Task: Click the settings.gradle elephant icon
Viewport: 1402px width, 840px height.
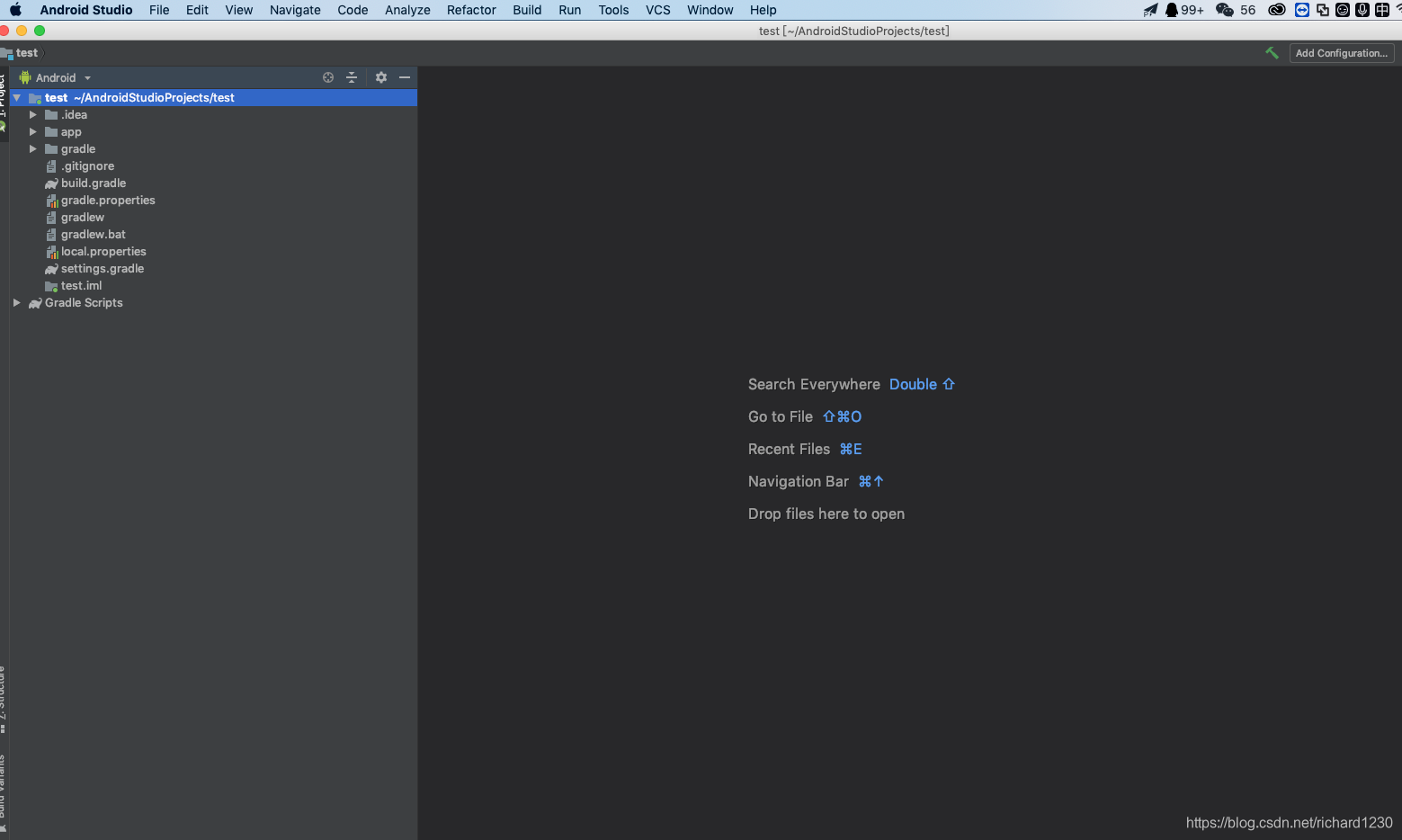Action: point(51,269)
